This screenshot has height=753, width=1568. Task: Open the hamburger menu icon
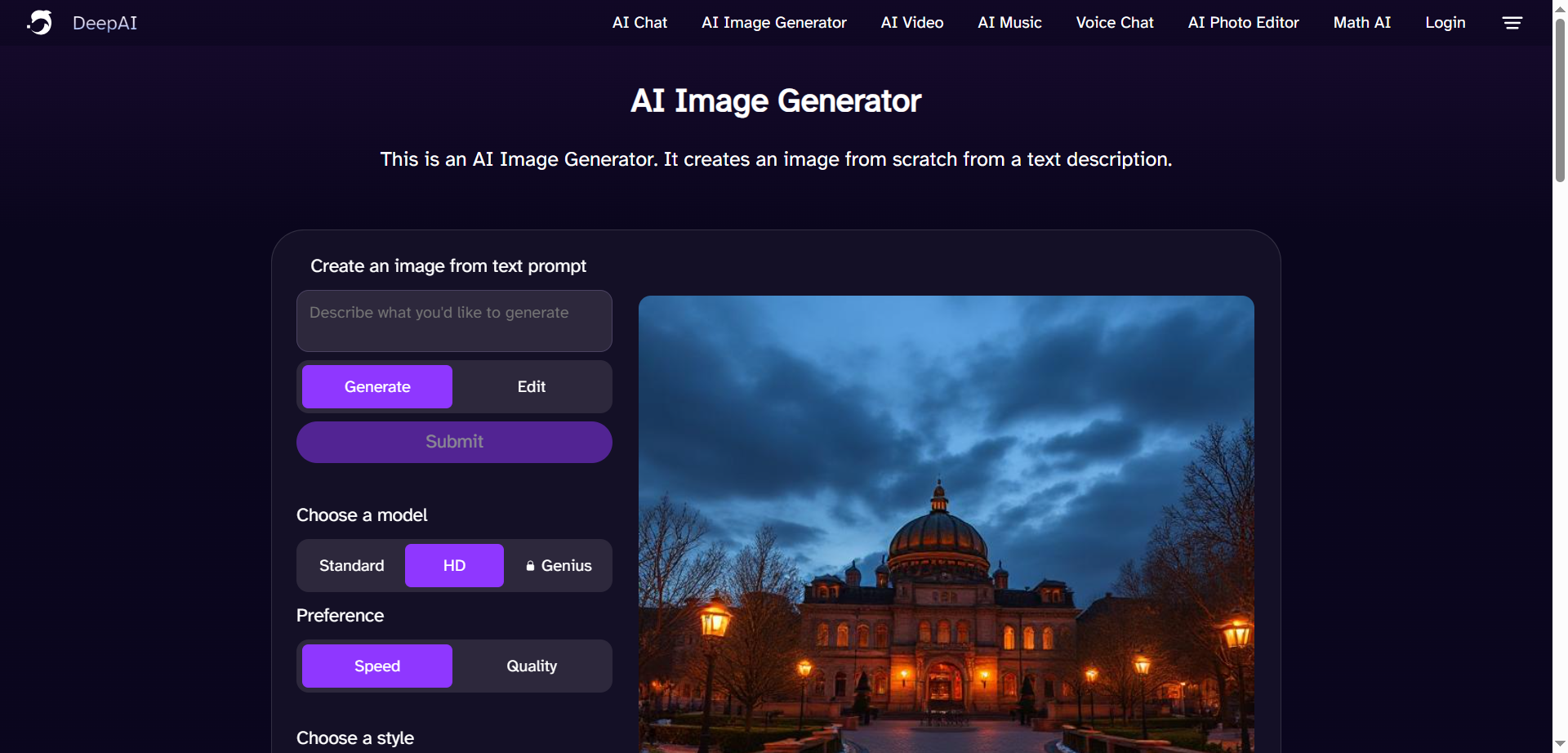[1512, 23]
